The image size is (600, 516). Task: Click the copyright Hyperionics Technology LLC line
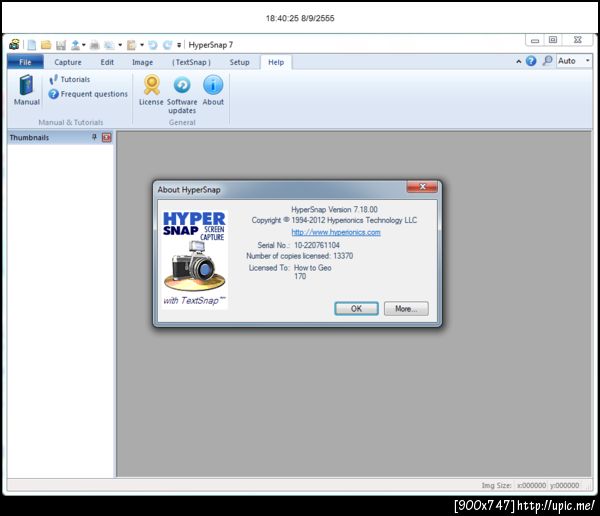334,220
